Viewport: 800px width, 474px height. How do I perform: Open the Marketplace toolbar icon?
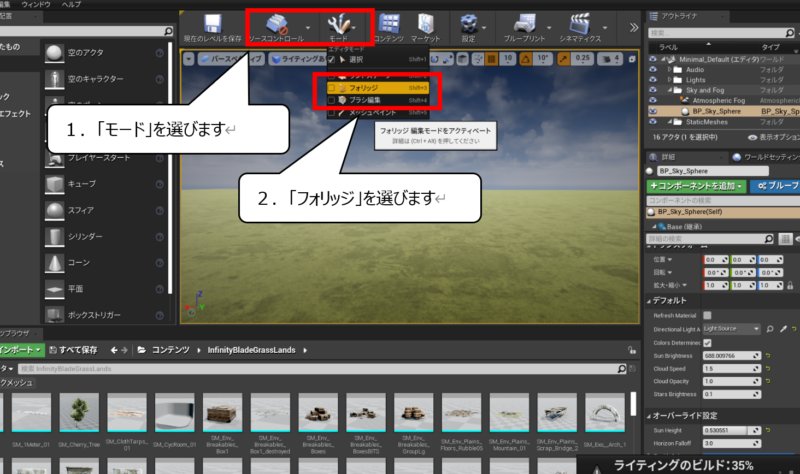426,24
